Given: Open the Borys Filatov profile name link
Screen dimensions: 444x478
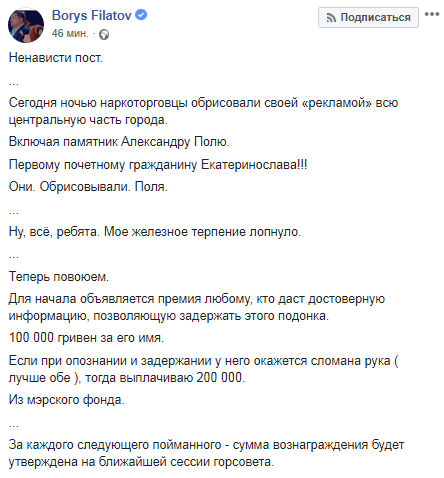Looking at the screenshot, I should 92,16.
